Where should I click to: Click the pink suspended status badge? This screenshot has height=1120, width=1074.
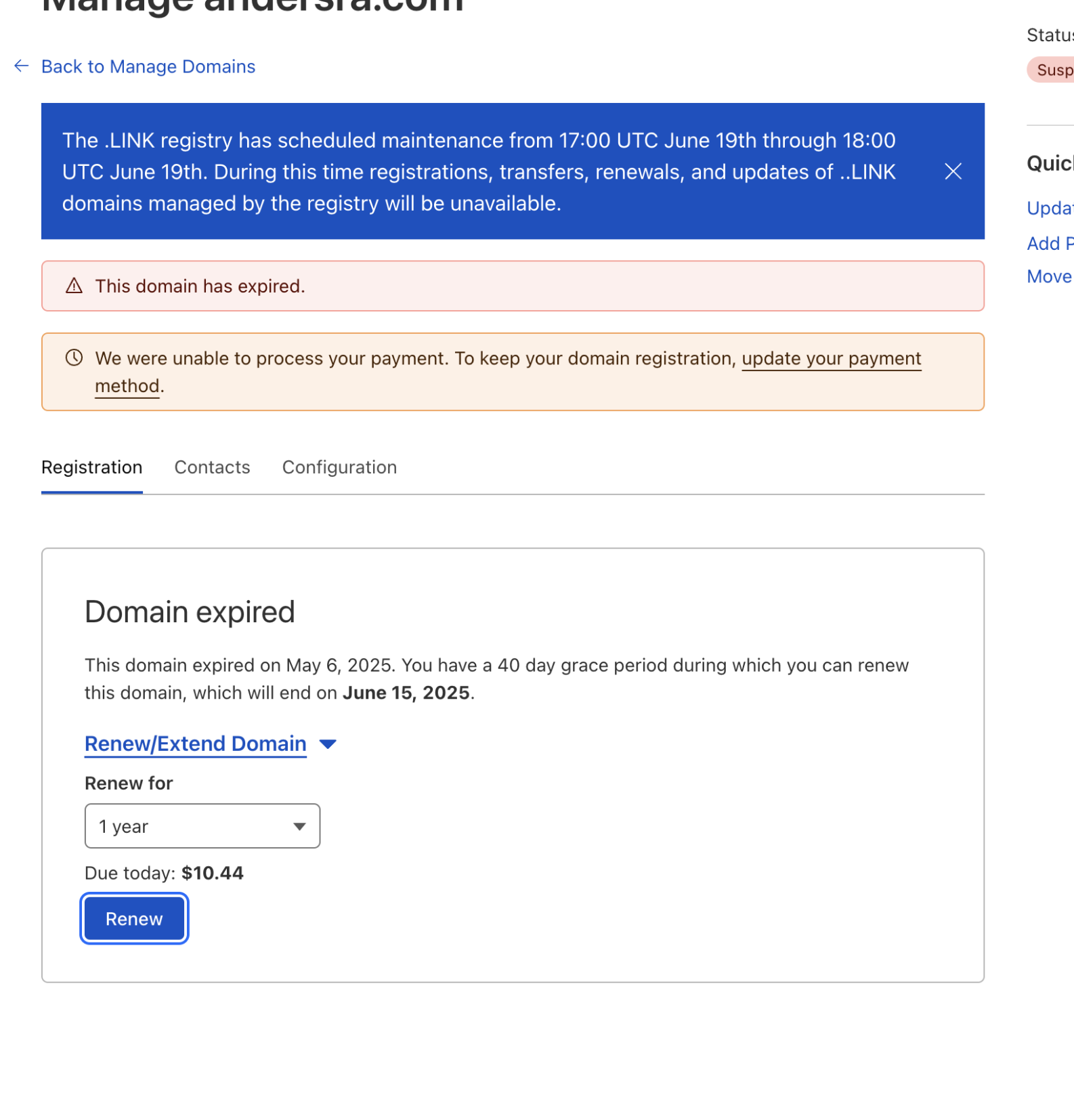(x=1054, y=70)
